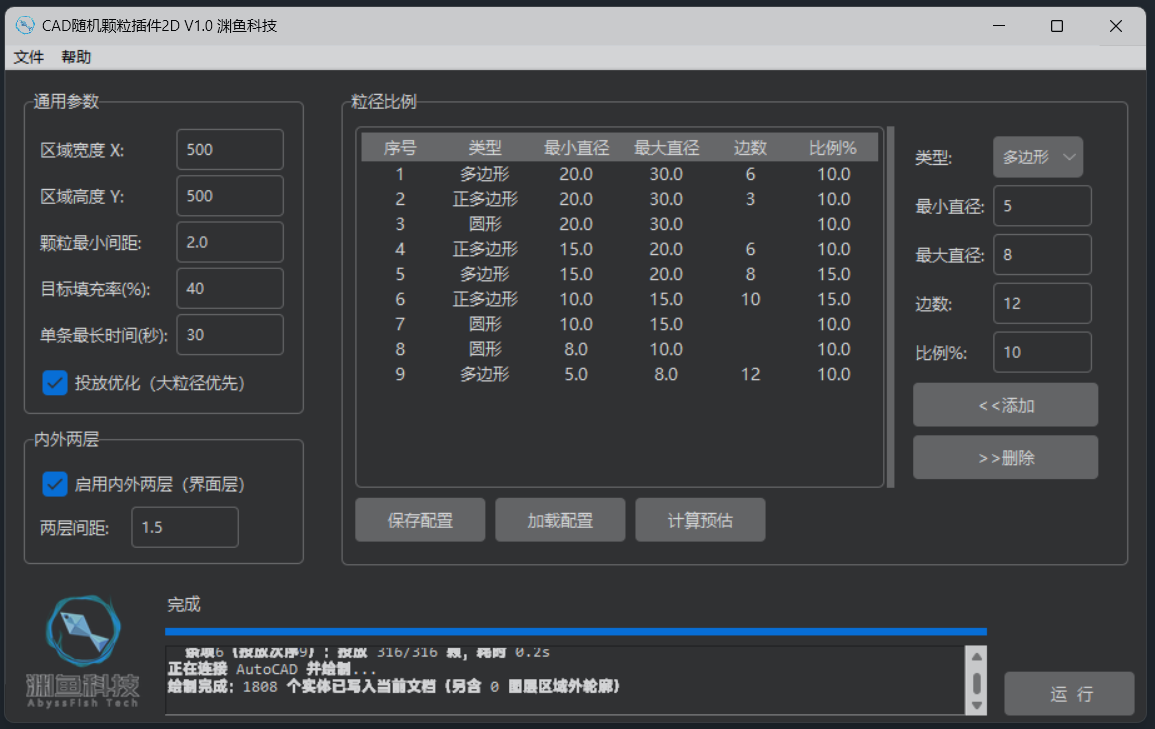Click the log scrollbar up arrow

point(977,657)
